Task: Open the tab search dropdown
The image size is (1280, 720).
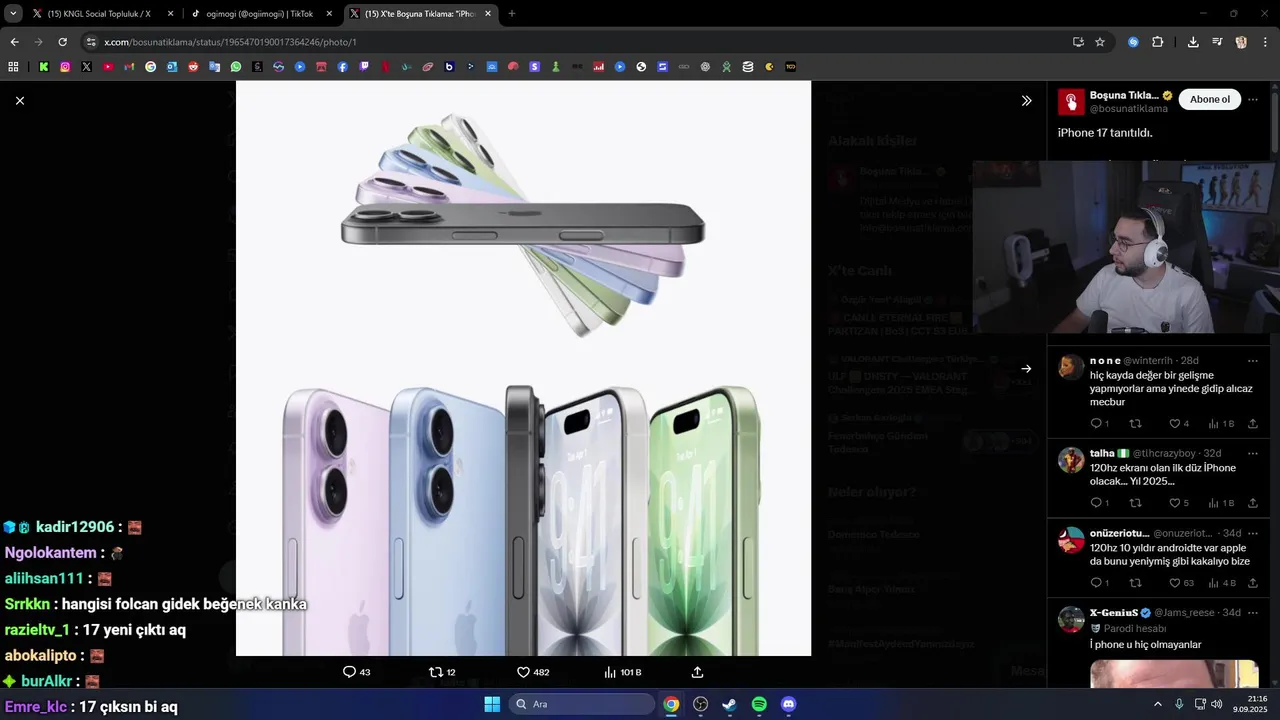Action: pyautogui.click(x=13, y=14)
